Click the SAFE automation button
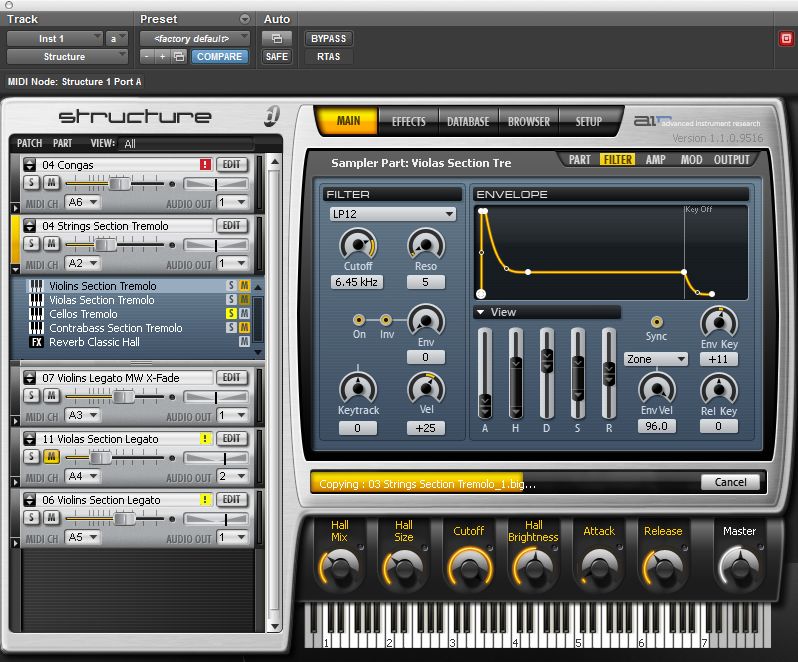The width and height of the screenshot is (798, 662). 277,56
